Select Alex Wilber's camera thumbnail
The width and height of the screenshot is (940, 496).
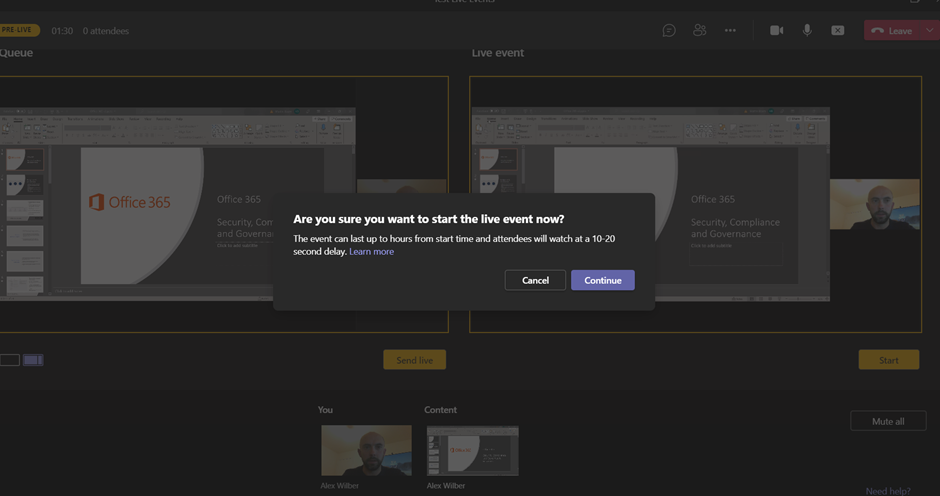[366, 449]
